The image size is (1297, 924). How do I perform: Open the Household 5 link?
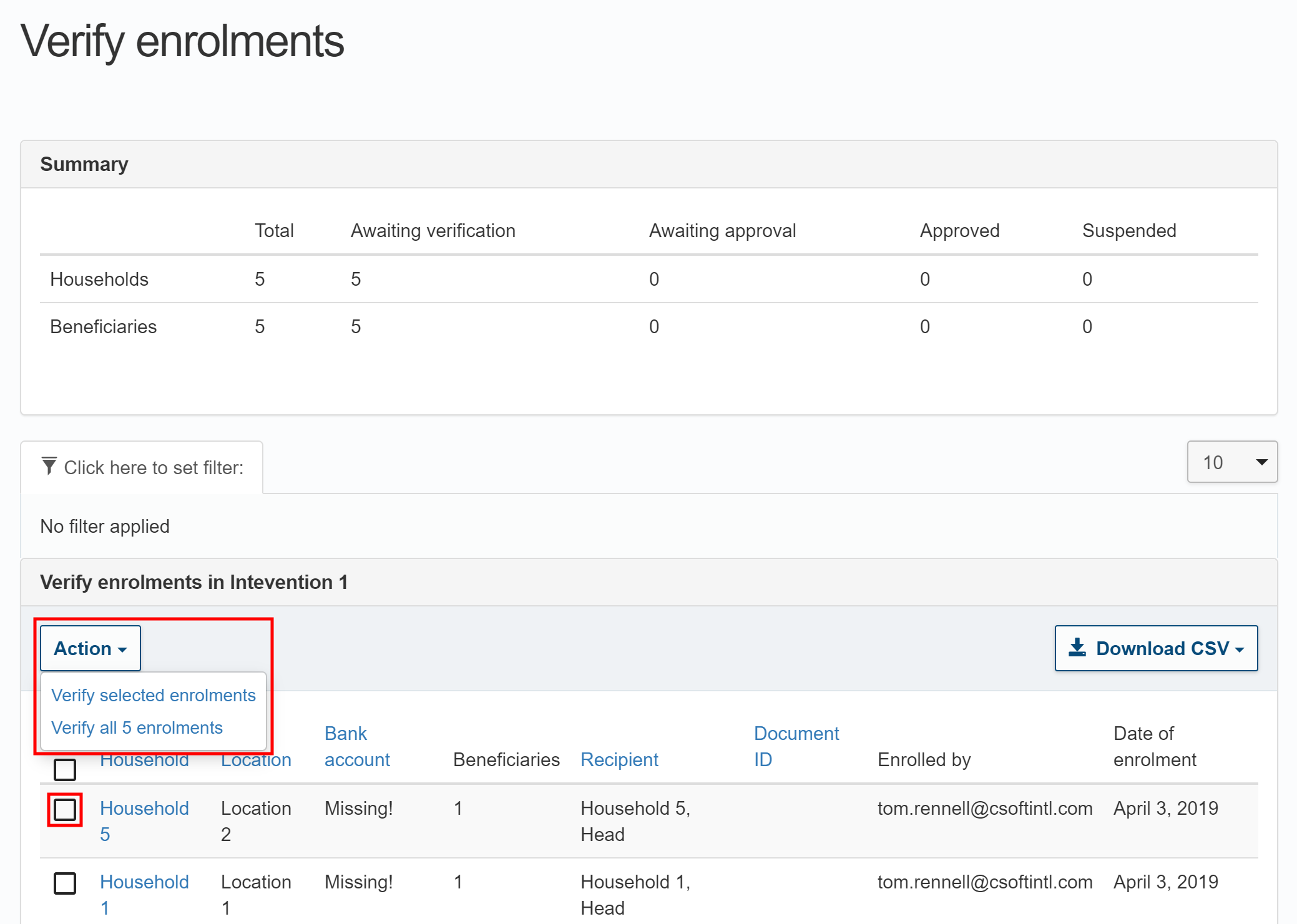point(144,809)
